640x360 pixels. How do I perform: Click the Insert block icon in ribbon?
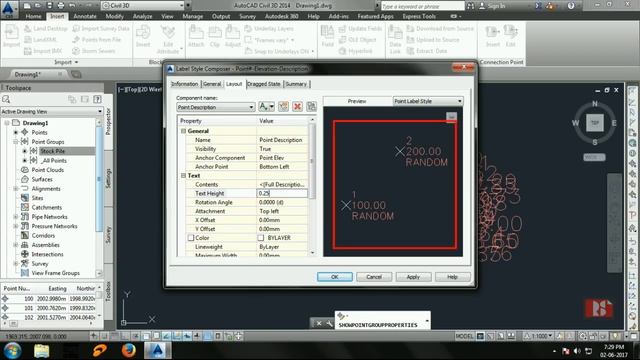[x=143, y=32]
